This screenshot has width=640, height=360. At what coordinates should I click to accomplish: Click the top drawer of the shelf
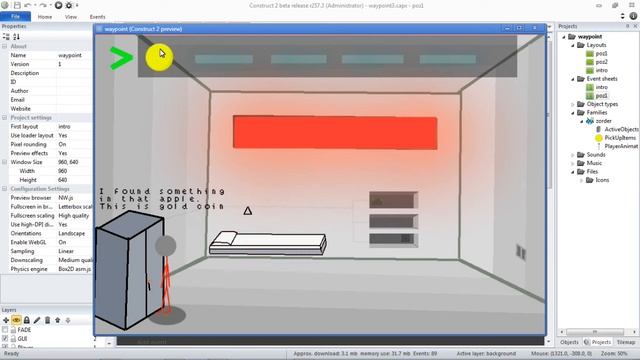tap(393, 200)
